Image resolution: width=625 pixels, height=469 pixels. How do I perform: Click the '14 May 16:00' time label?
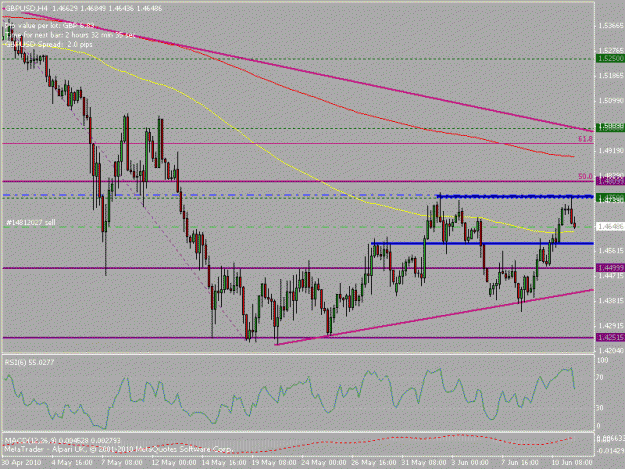(224, 462)
